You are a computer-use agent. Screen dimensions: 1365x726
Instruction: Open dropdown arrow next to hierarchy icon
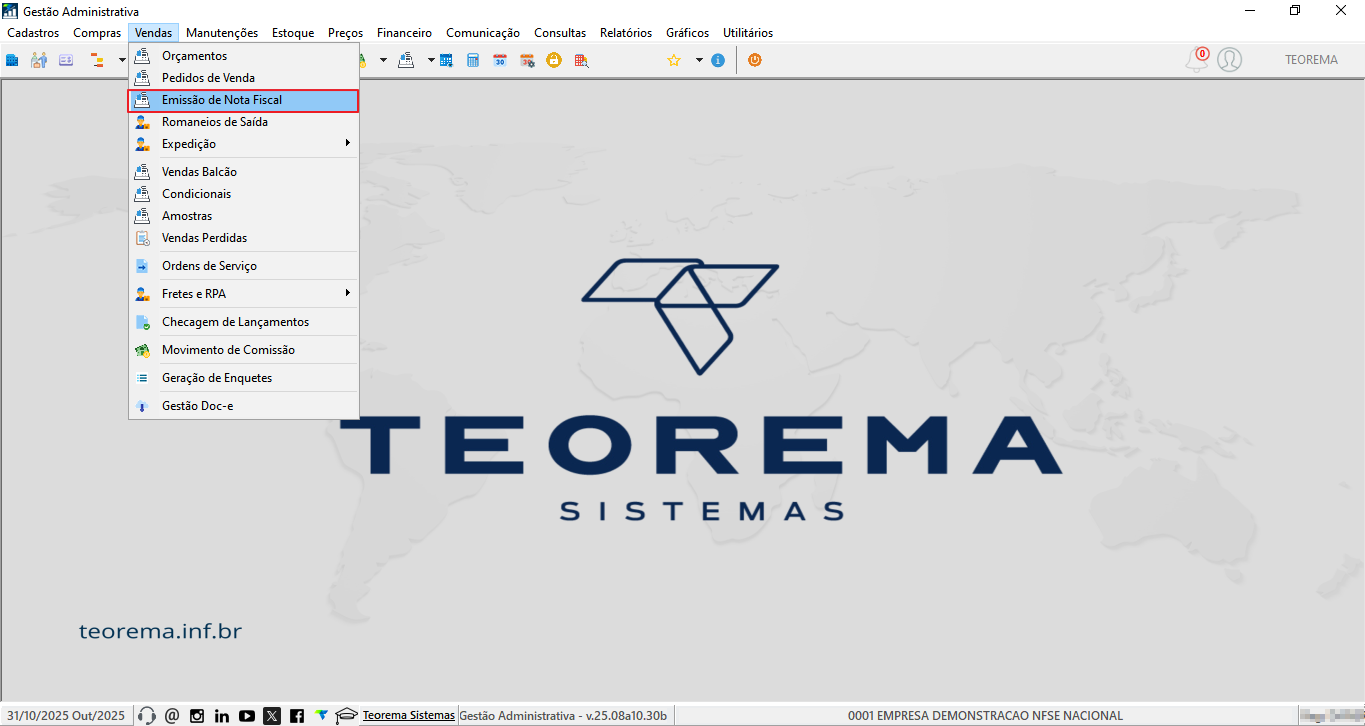[x=121, y=60]
